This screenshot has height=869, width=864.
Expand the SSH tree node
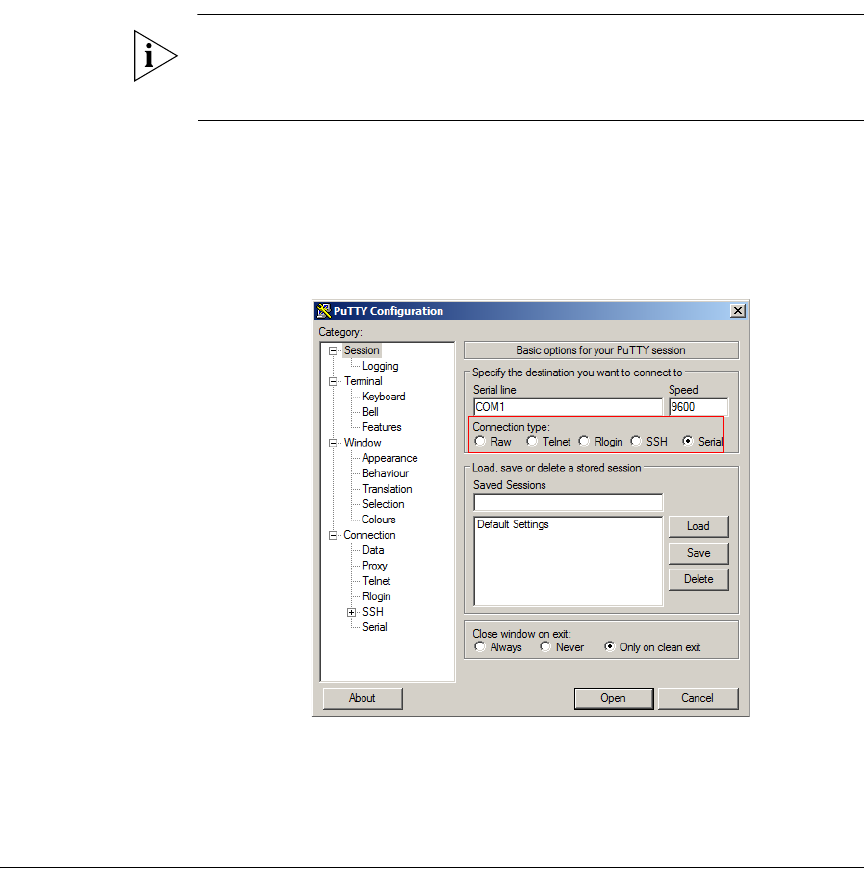(x=351, y=612)
